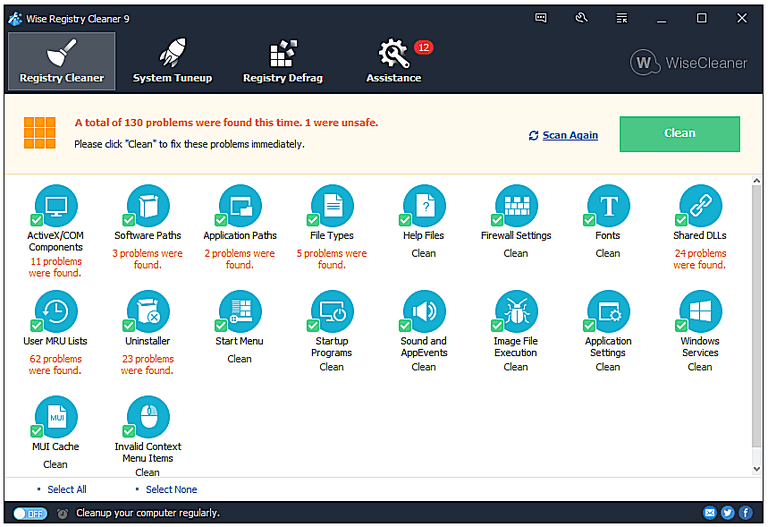Uncheck the Software Paths checkbox
The image size is (768, 527).
128,220
